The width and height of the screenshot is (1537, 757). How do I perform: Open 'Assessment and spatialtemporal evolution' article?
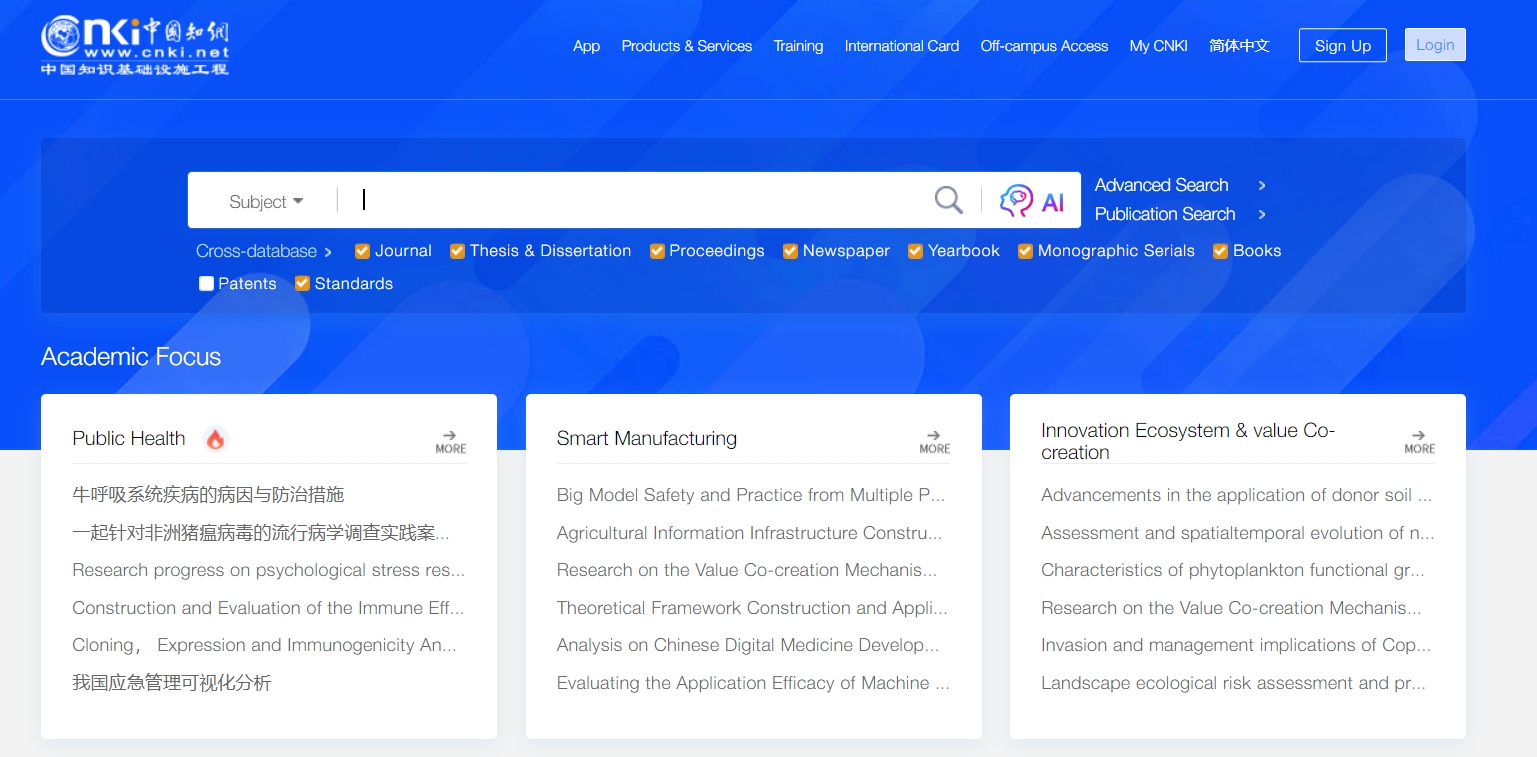(x=1238, y=533)
